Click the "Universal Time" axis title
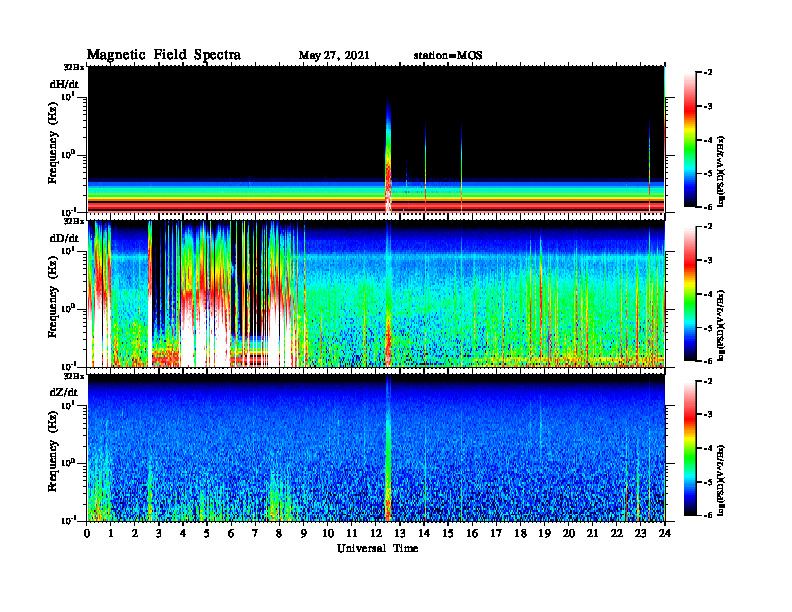The width and height of the screenshot is (792, 612). point(377,548)
